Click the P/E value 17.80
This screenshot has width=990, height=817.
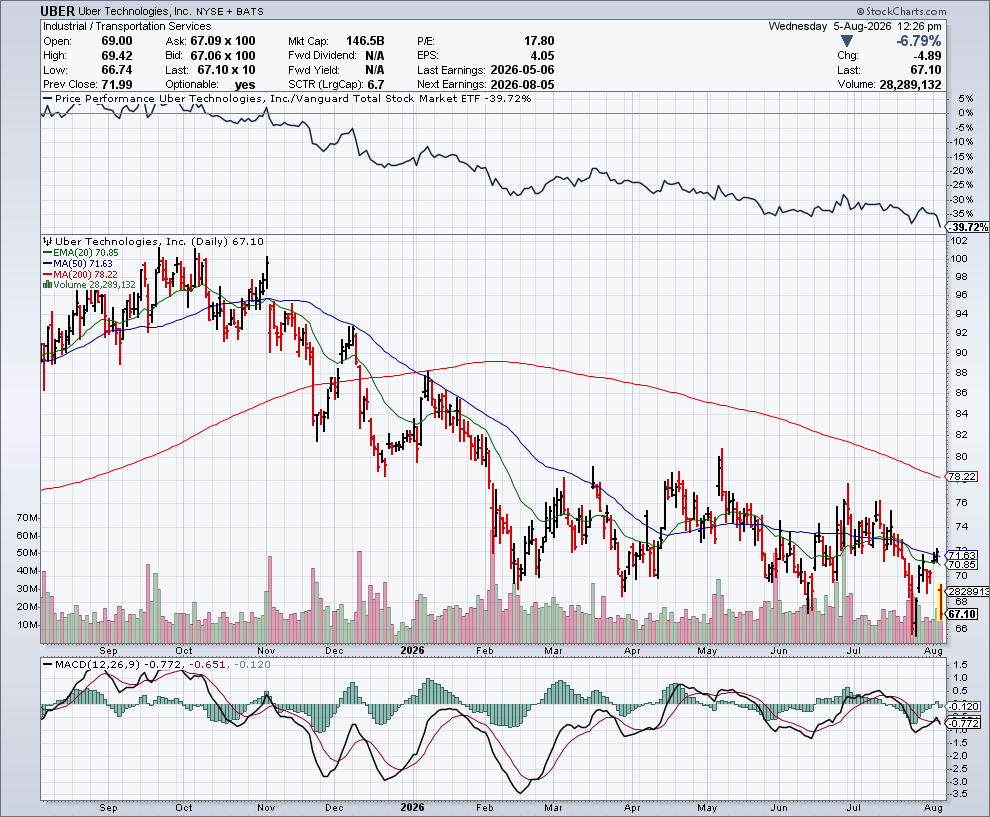click(x=539, y=41)
